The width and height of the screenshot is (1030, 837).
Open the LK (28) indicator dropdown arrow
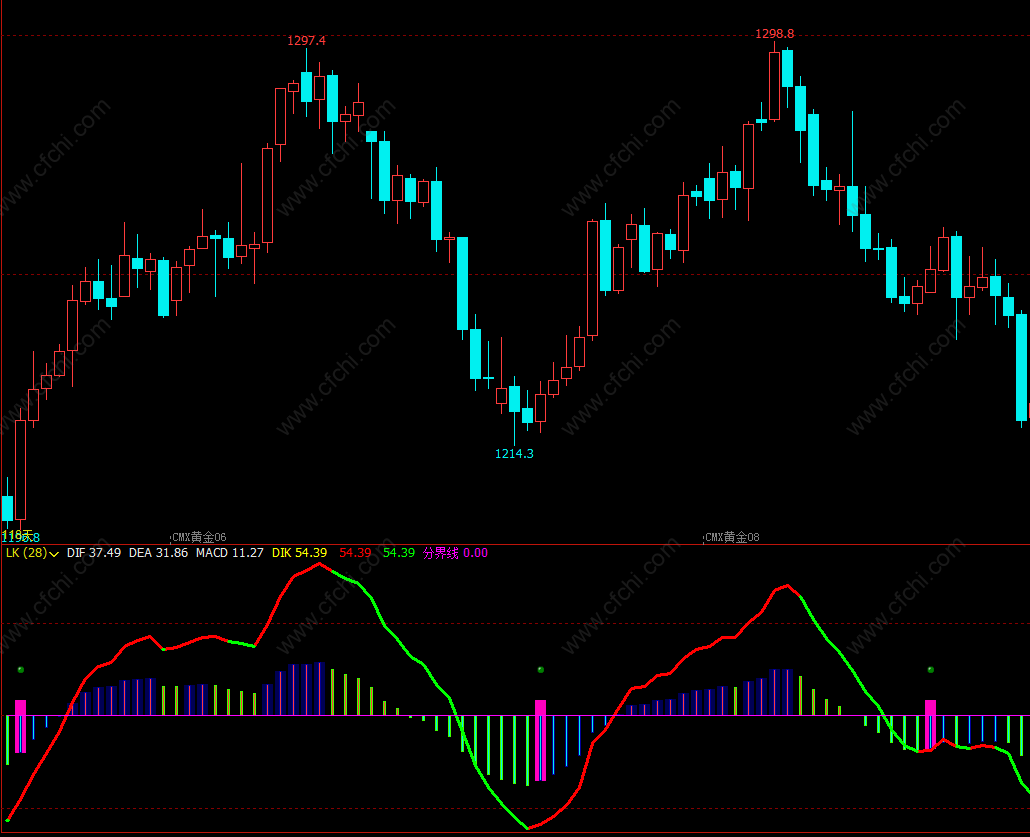tap(54, 554)
